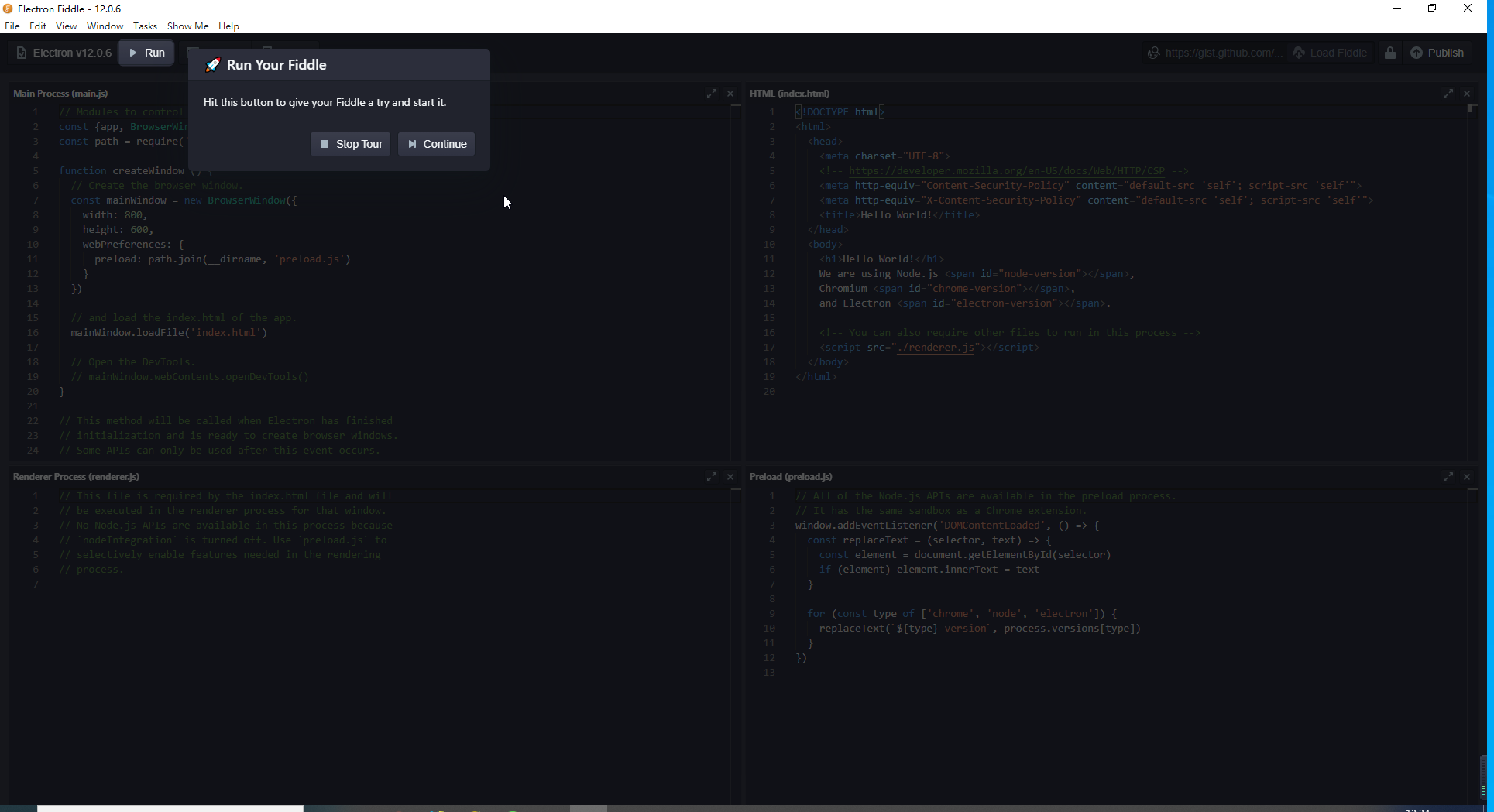Viewport: 1494px width, 812px height.
Task: Close the Renderer Process (renderer.js) editor
Action: 730,477
